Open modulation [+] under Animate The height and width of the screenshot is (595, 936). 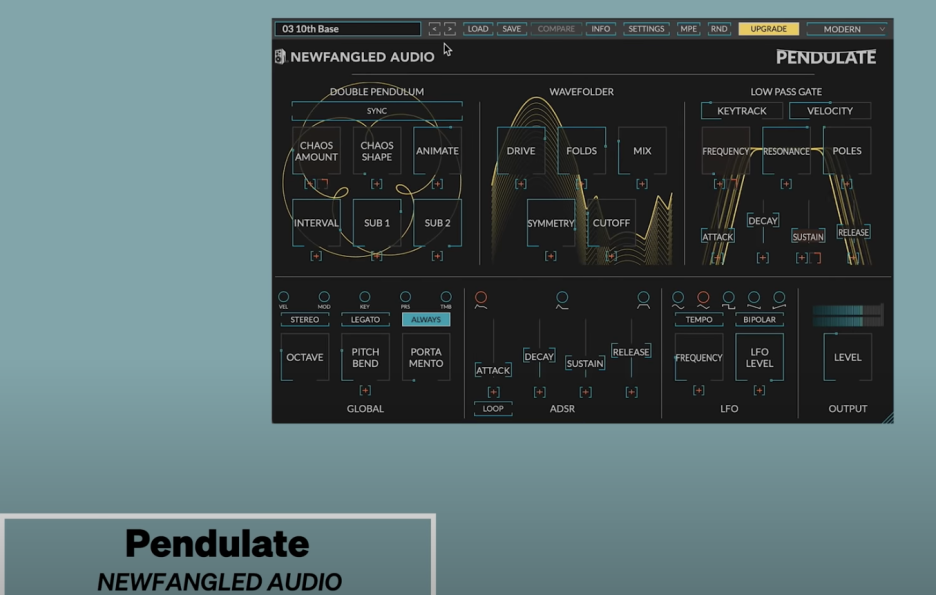coord(438,184)
